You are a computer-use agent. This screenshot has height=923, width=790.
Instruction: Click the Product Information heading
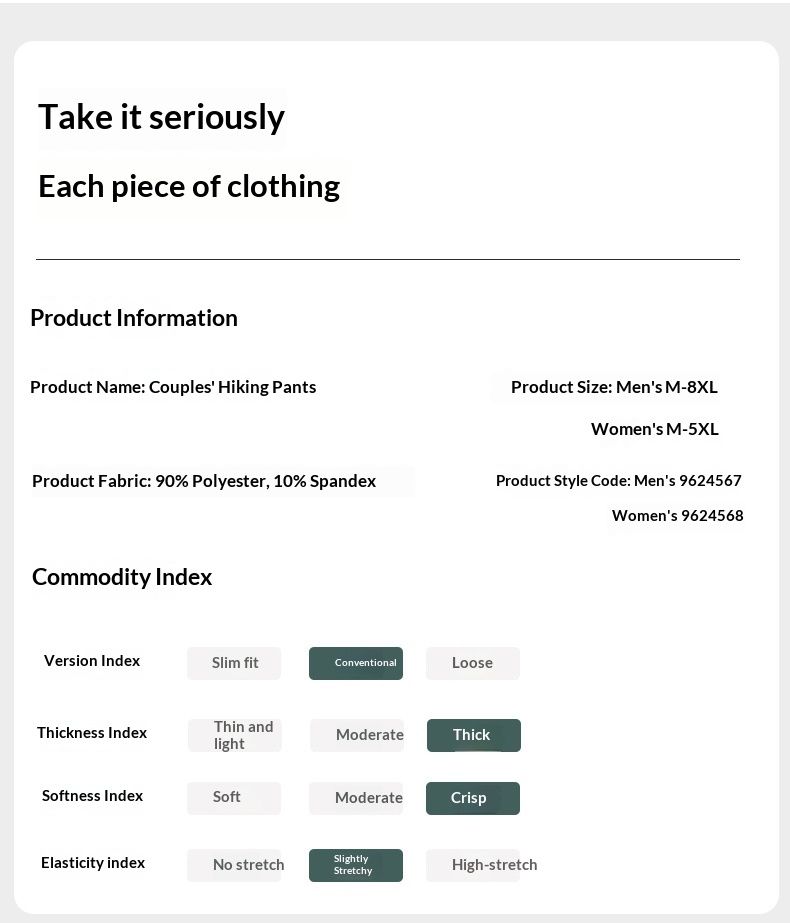[x=134, y=318]
